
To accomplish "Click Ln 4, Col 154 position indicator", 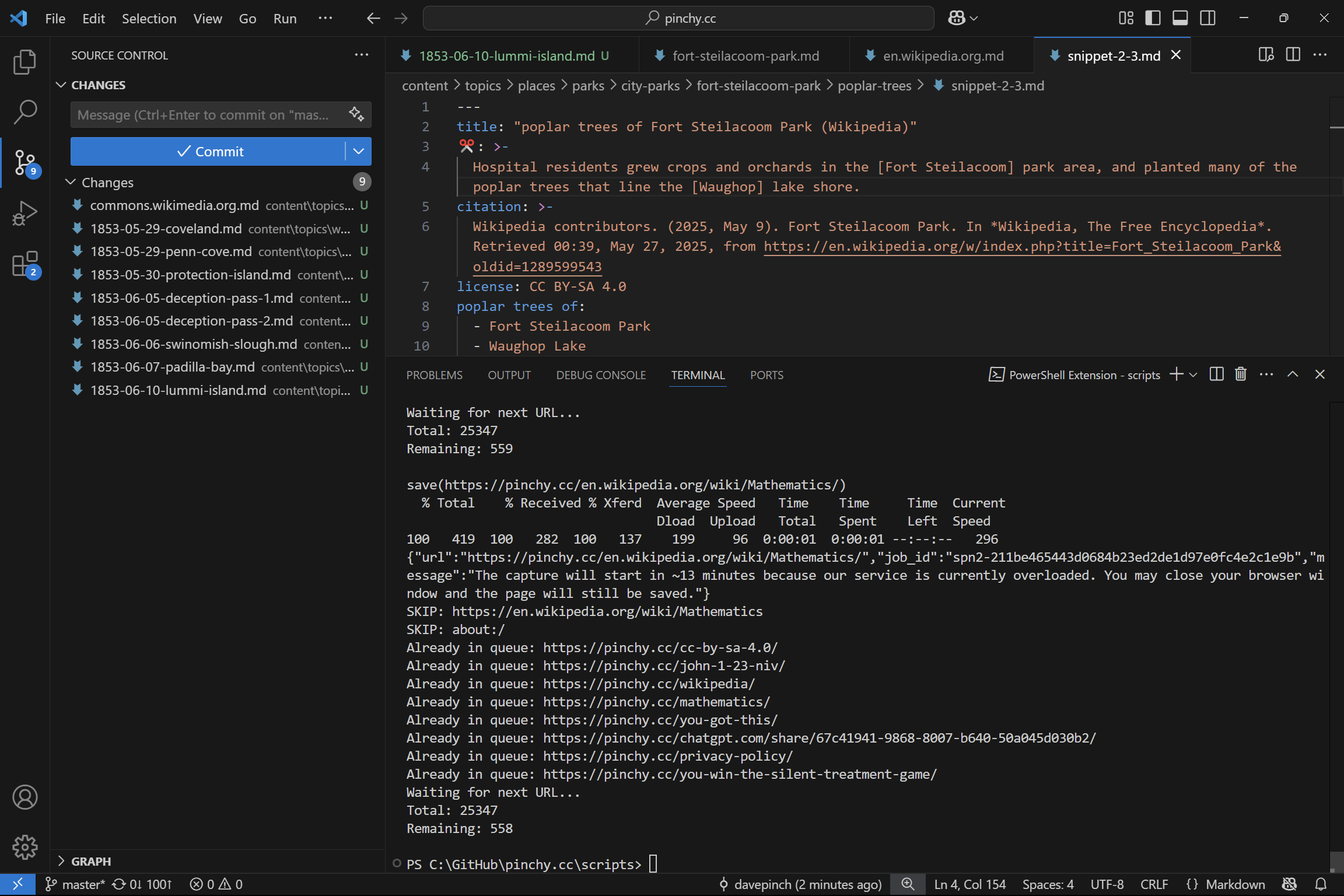I will tap(970, 884).
